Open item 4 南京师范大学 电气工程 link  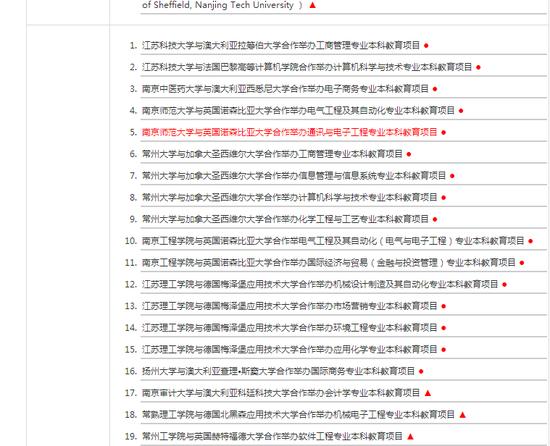298,110
